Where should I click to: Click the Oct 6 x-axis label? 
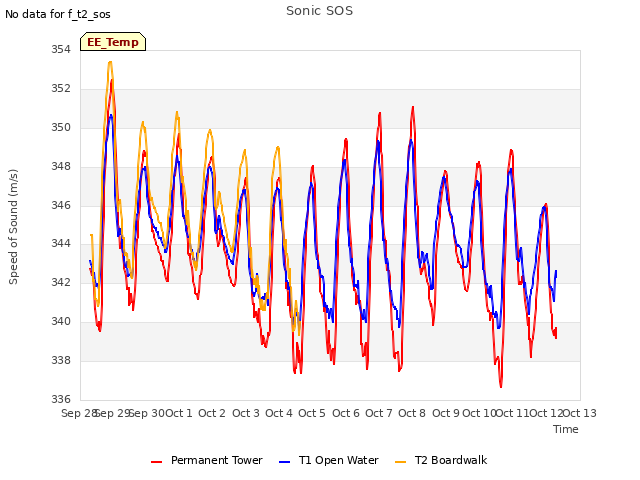346,413
